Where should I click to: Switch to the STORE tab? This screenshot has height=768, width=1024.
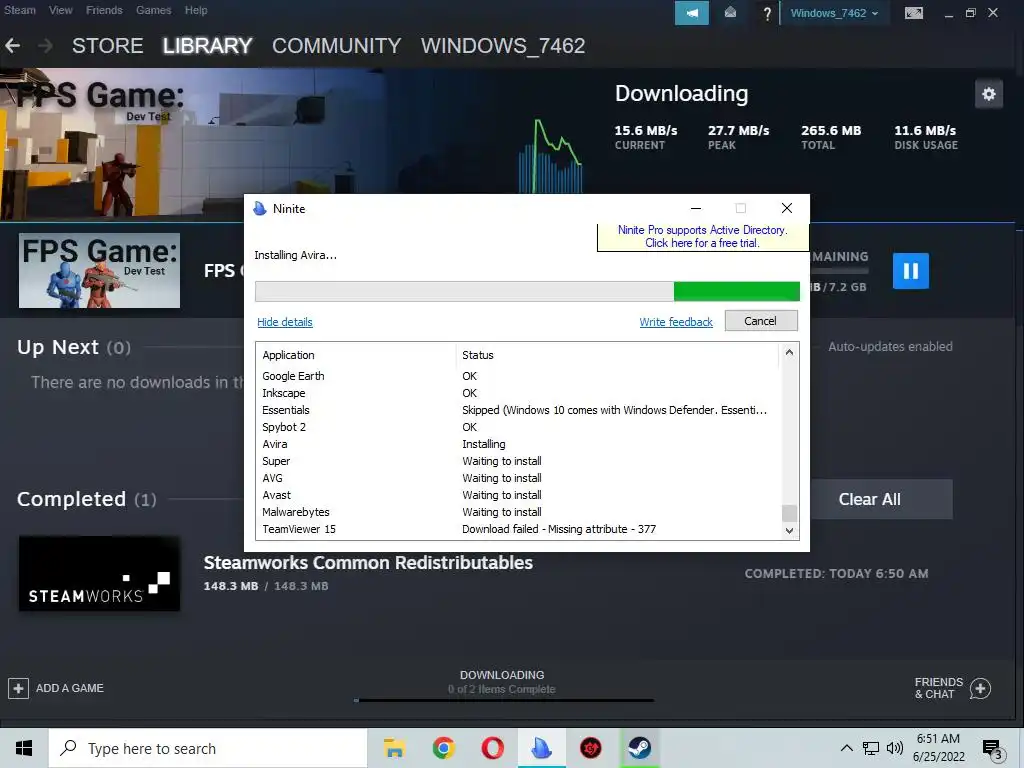coord(108,46)
